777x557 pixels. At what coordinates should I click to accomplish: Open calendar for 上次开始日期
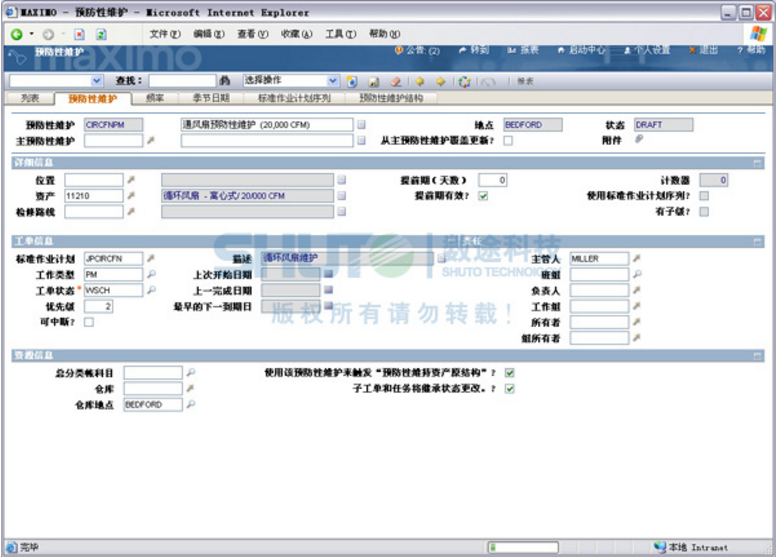coord(328,274)
